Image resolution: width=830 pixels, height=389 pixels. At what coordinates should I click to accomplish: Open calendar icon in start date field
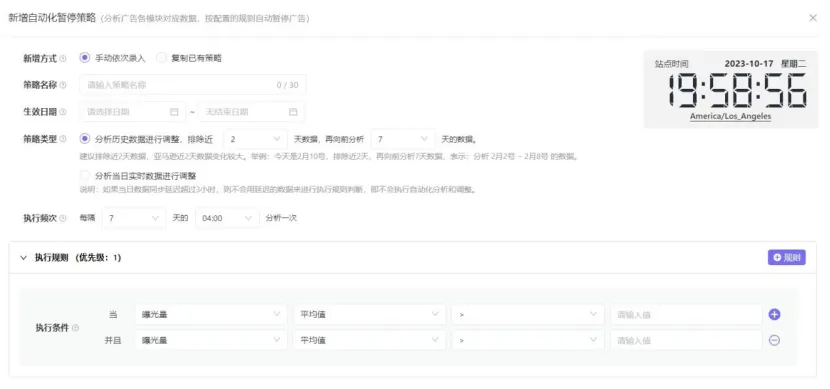174,112
